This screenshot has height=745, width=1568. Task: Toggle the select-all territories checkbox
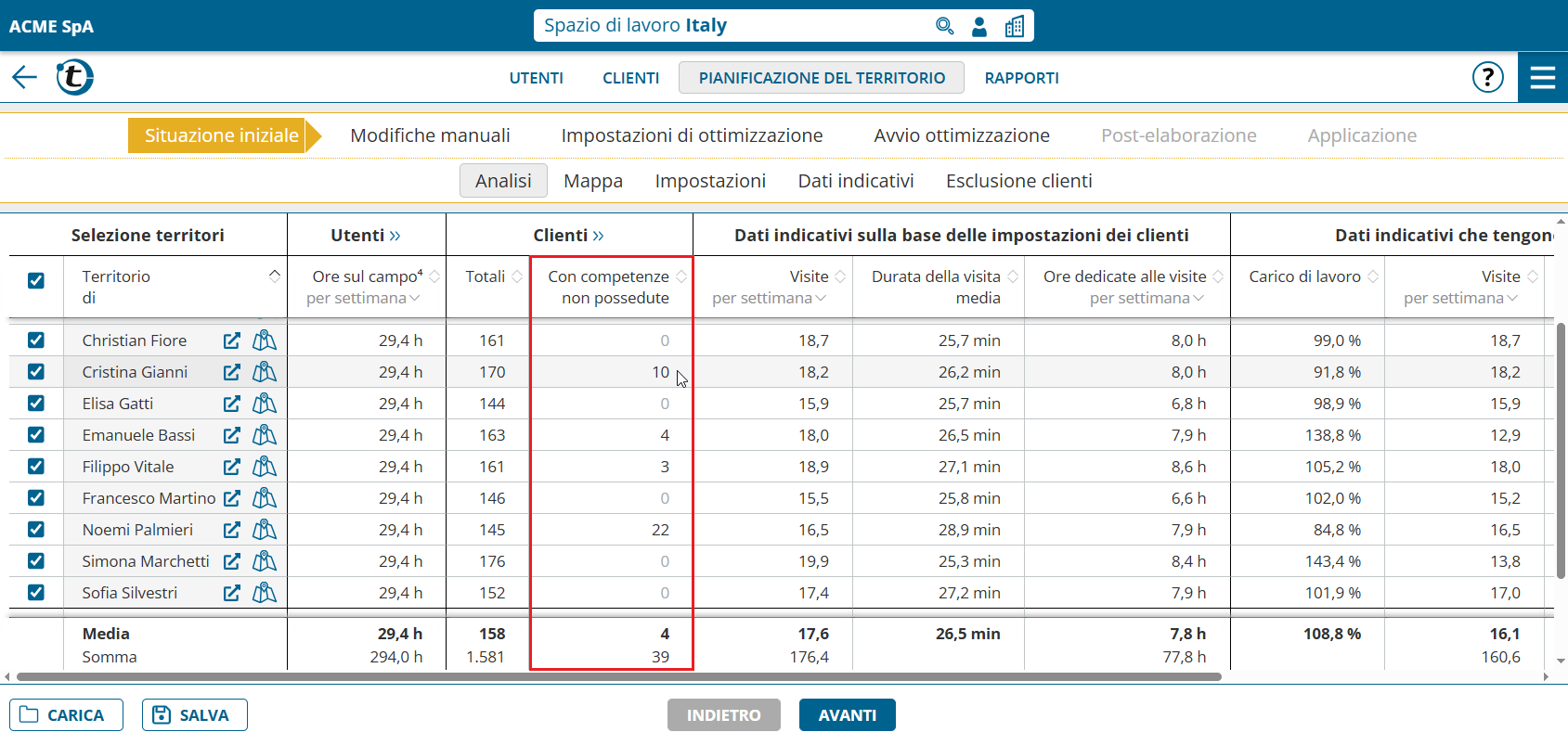(36, 280)
